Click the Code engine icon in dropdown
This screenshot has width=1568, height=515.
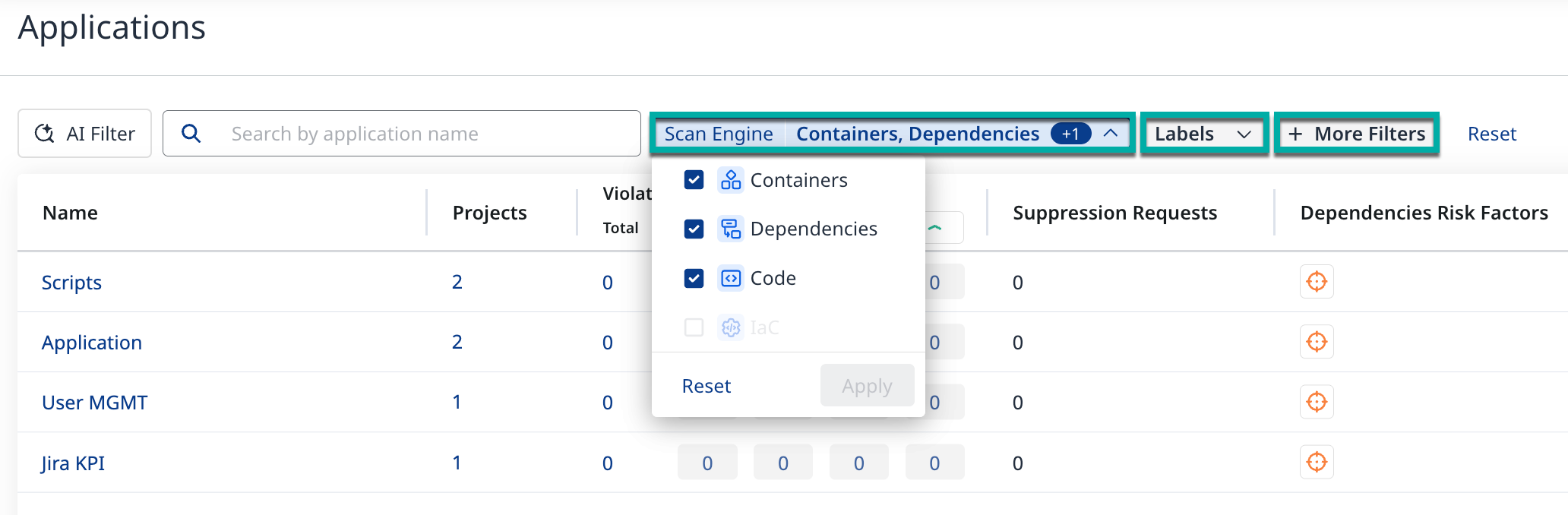point(730,278)
